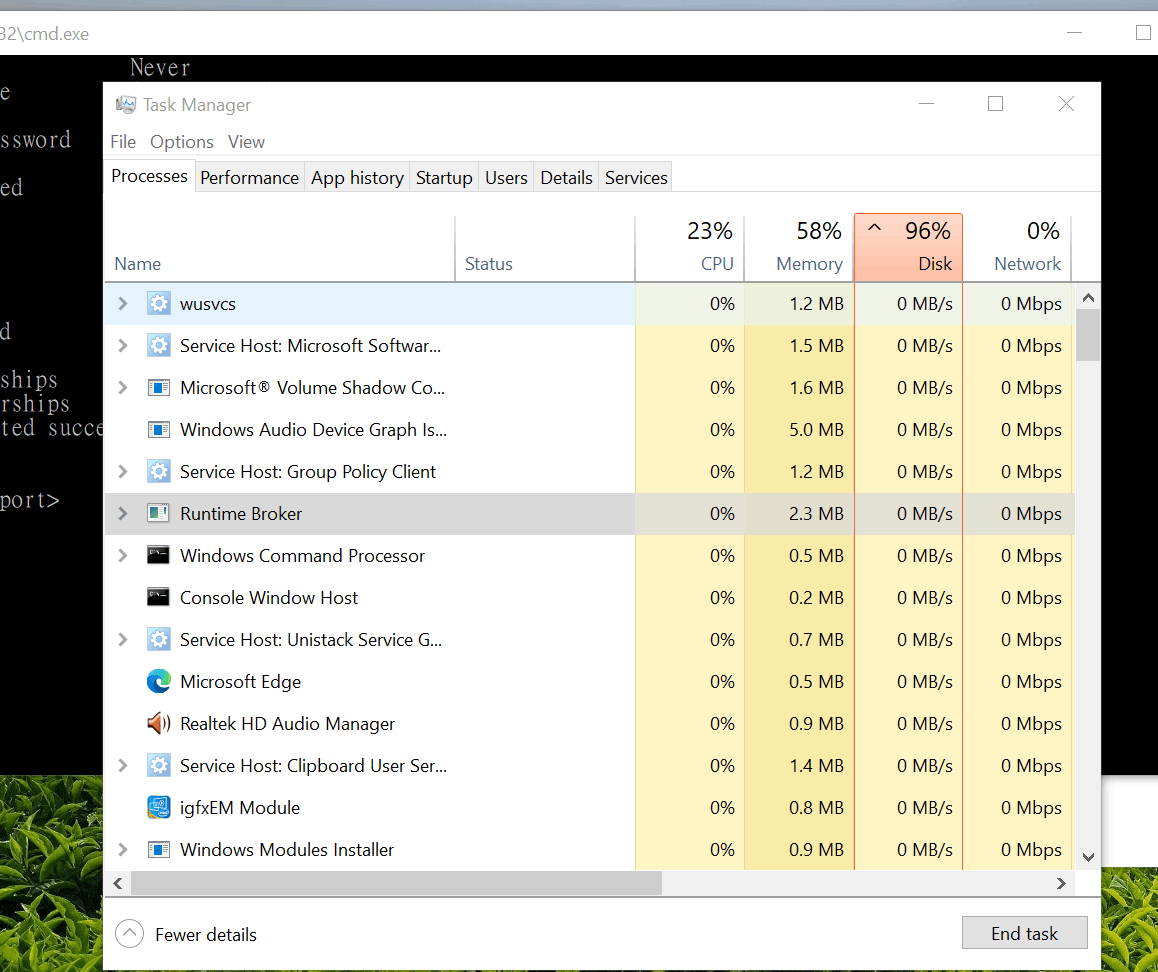
Task: Select the Processes tab
Action: 149,176
